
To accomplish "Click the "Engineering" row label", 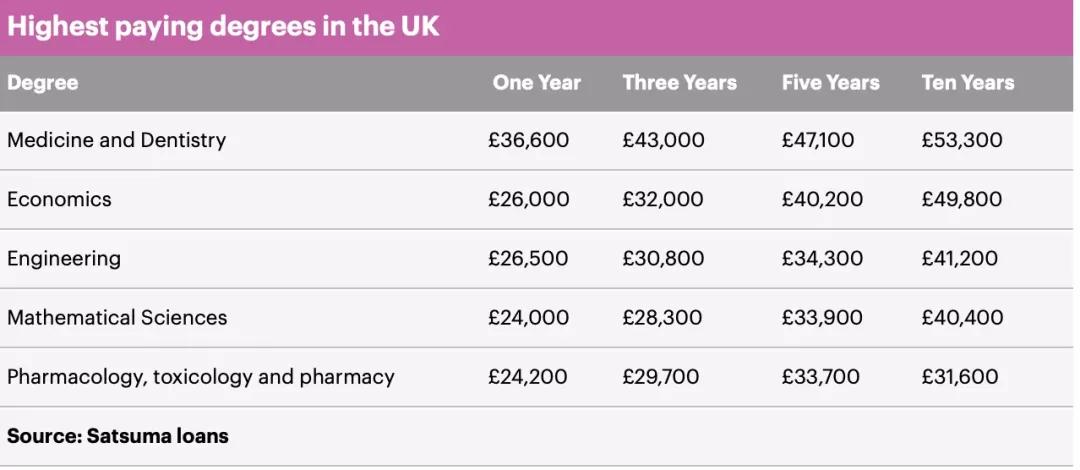I will (64, 258).
